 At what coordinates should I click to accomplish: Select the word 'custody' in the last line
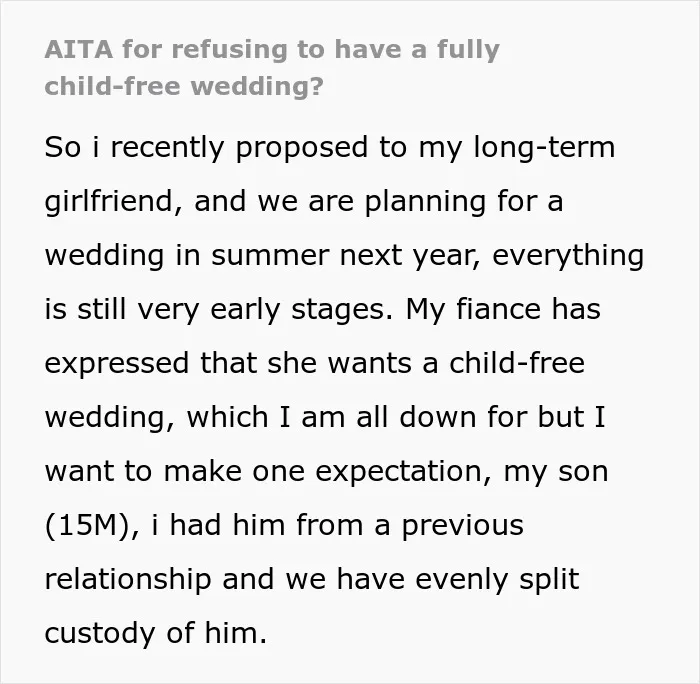pos(100,634)
